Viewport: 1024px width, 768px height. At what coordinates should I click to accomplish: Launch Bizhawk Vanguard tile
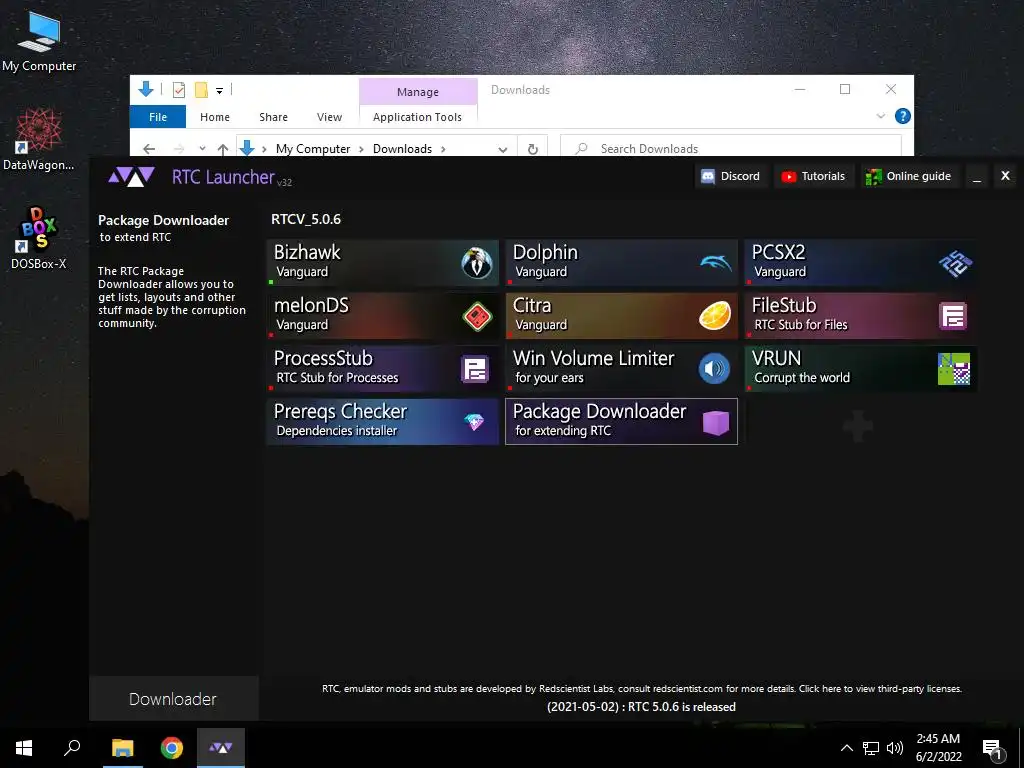tap(383, 263)
